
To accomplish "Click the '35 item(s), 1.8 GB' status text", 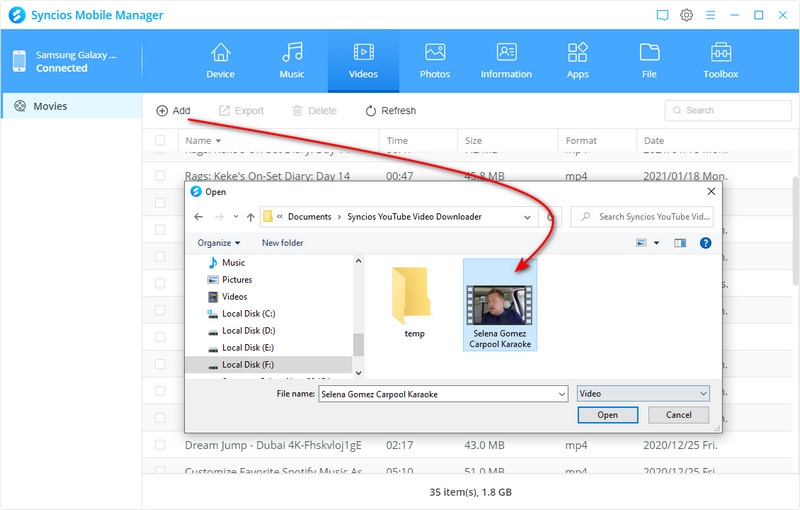I will [x=470, y=492].
